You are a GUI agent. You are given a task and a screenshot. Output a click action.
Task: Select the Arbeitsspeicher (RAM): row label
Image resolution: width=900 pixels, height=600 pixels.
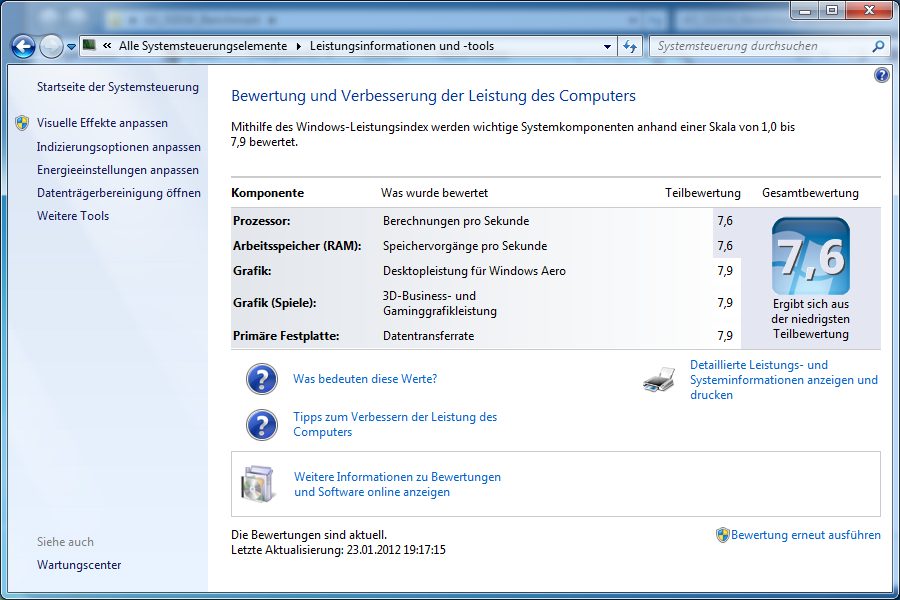click(x=297, y=246)
